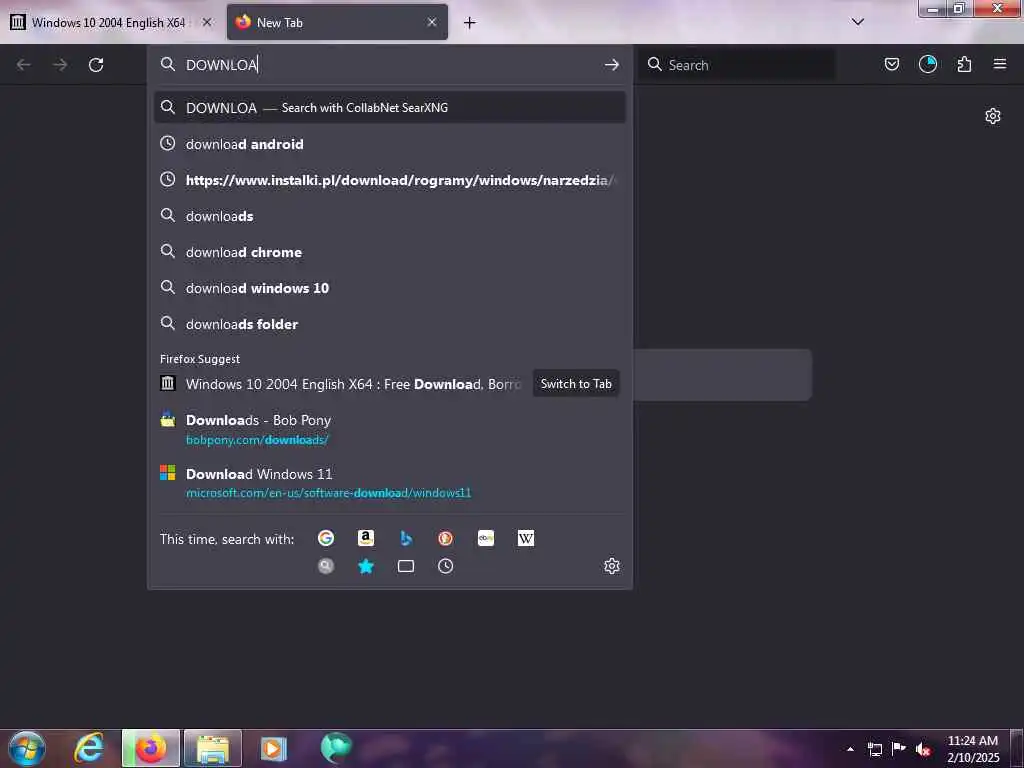Search this time with the gray magnifier engine
This screenshot has height=768, width=1024.
[x=326, y=566]
